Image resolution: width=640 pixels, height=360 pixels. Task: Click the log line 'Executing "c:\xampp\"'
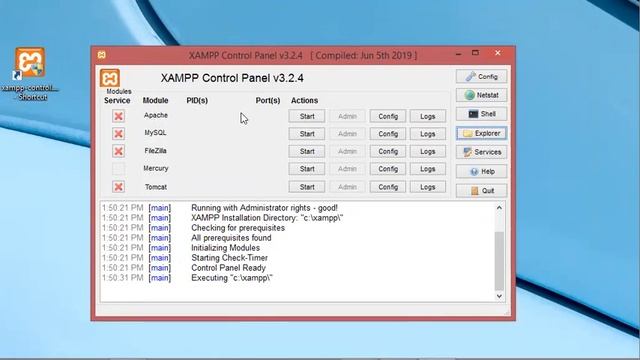point(231,278)
